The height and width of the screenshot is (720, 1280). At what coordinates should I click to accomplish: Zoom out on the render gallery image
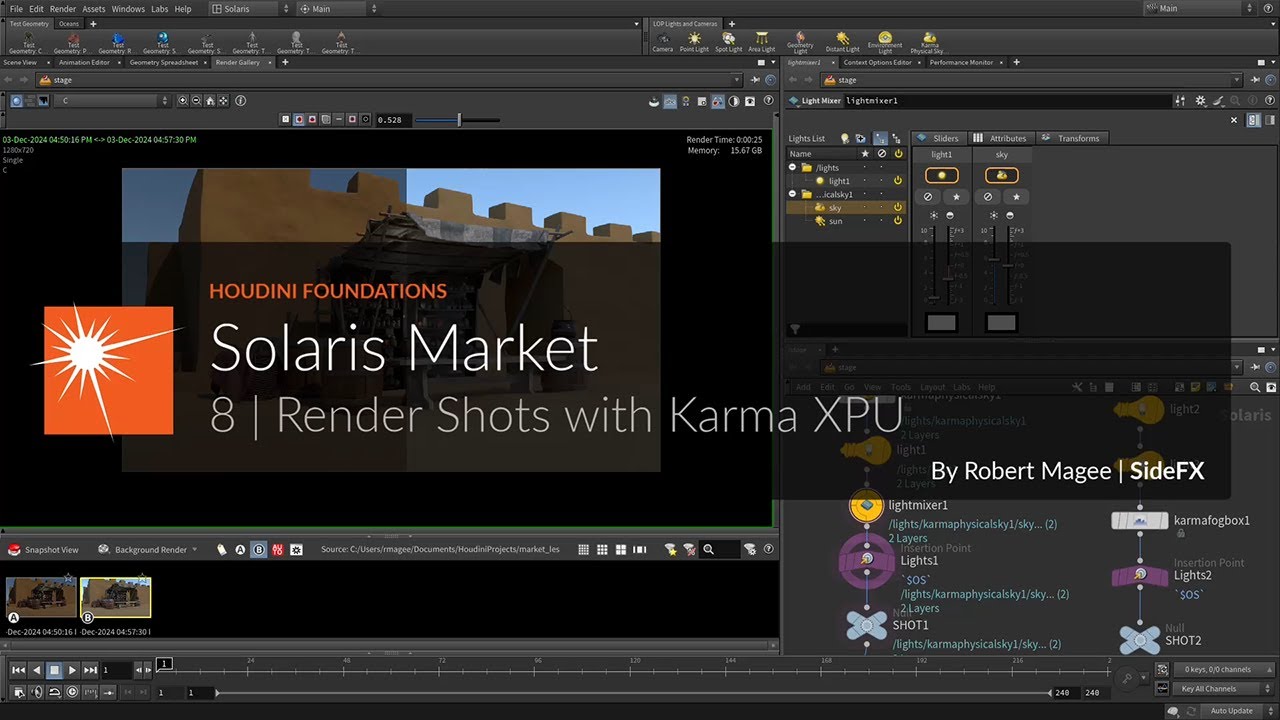click(196, 101)
